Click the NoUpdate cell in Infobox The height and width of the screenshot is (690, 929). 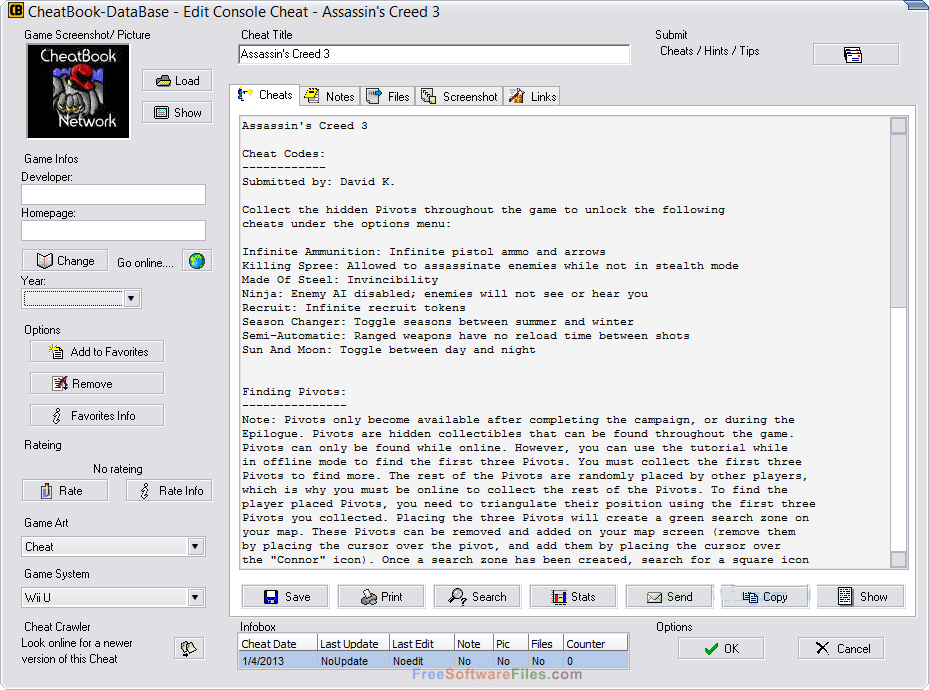tap(353, 661)
